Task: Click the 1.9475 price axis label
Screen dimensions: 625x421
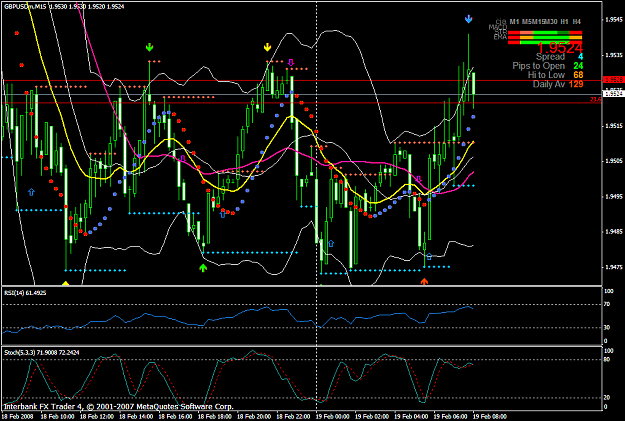Action: (x=614, y=267)
